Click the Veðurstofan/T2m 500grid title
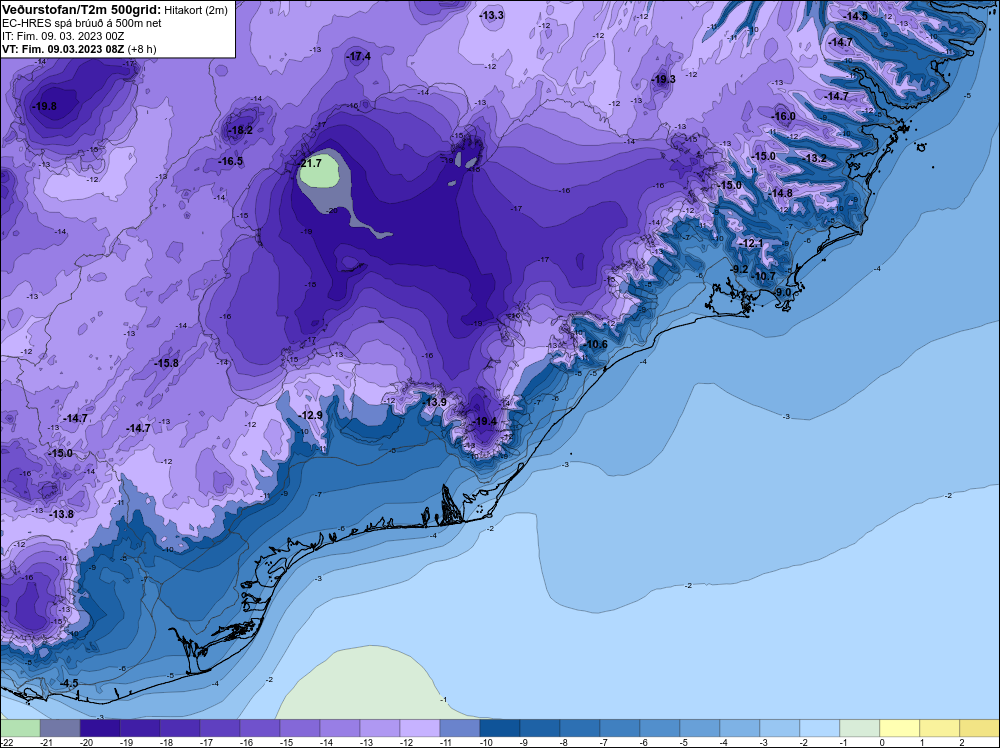Screen dimensions: 1000x748 click(x=81, y=9)
